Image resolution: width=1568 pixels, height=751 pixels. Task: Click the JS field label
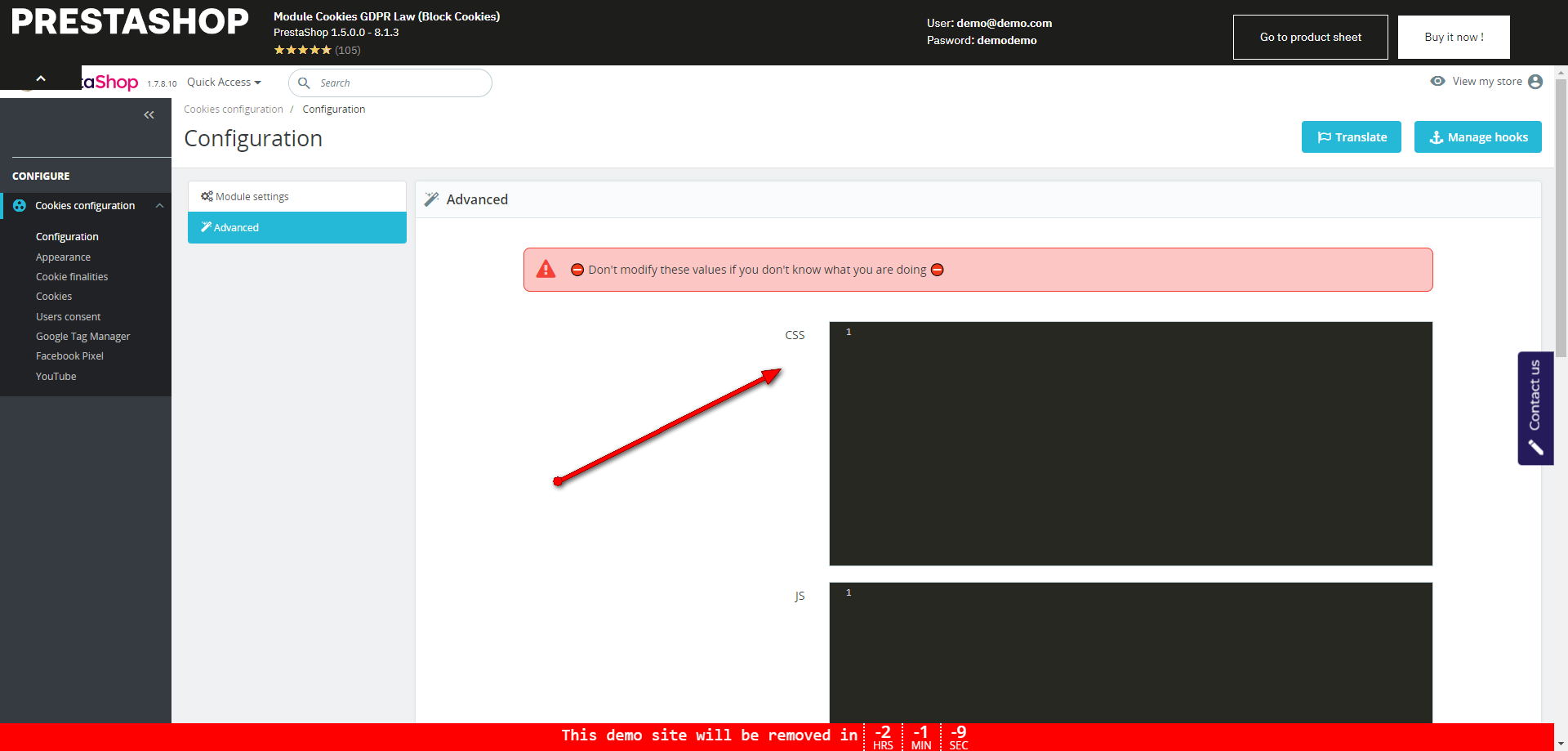[x=800, y=596]
